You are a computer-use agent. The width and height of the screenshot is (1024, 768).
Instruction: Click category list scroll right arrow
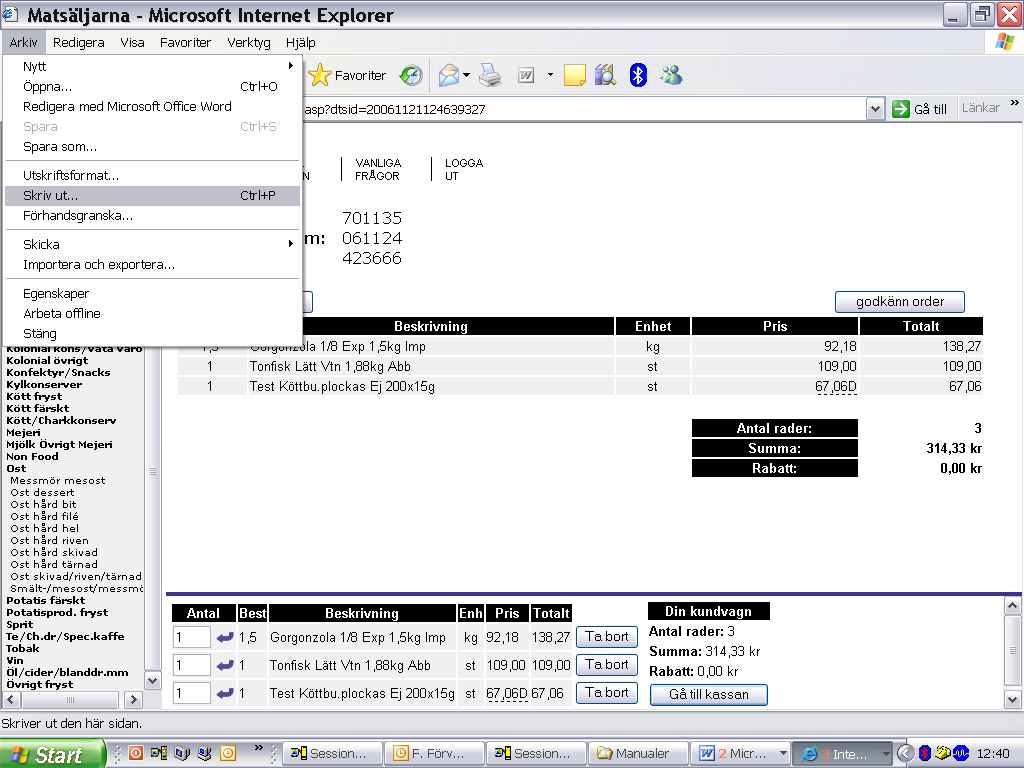click(x=133, y=699)
